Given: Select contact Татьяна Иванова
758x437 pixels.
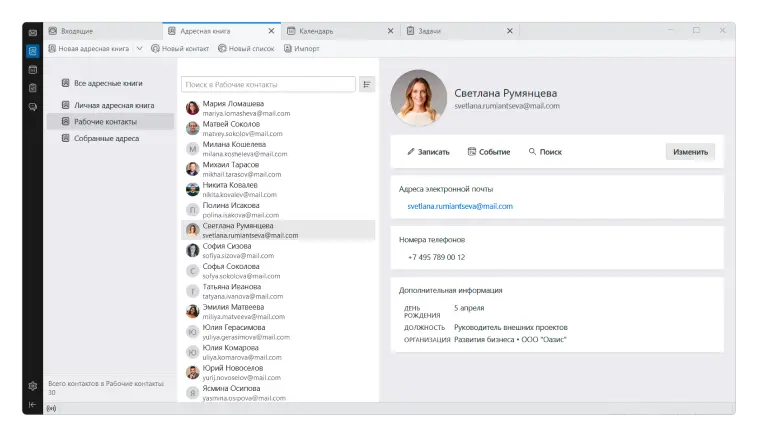Looking at the screenshot, I should 278,291.
